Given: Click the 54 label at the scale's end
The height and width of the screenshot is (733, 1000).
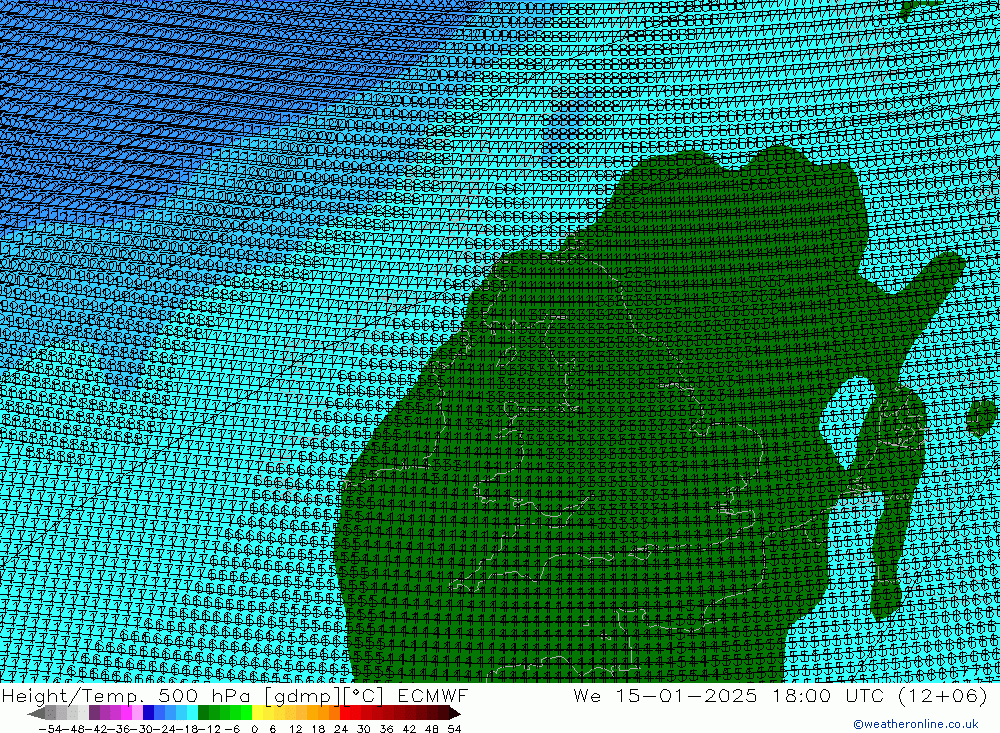Looking at the screenshot, I should [454, 729].
